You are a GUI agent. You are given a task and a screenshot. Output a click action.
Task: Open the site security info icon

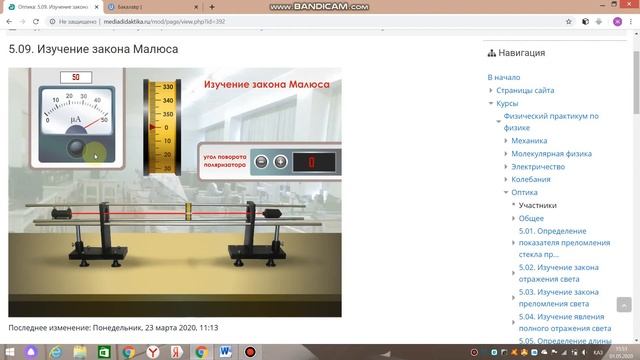click(52, 22)
